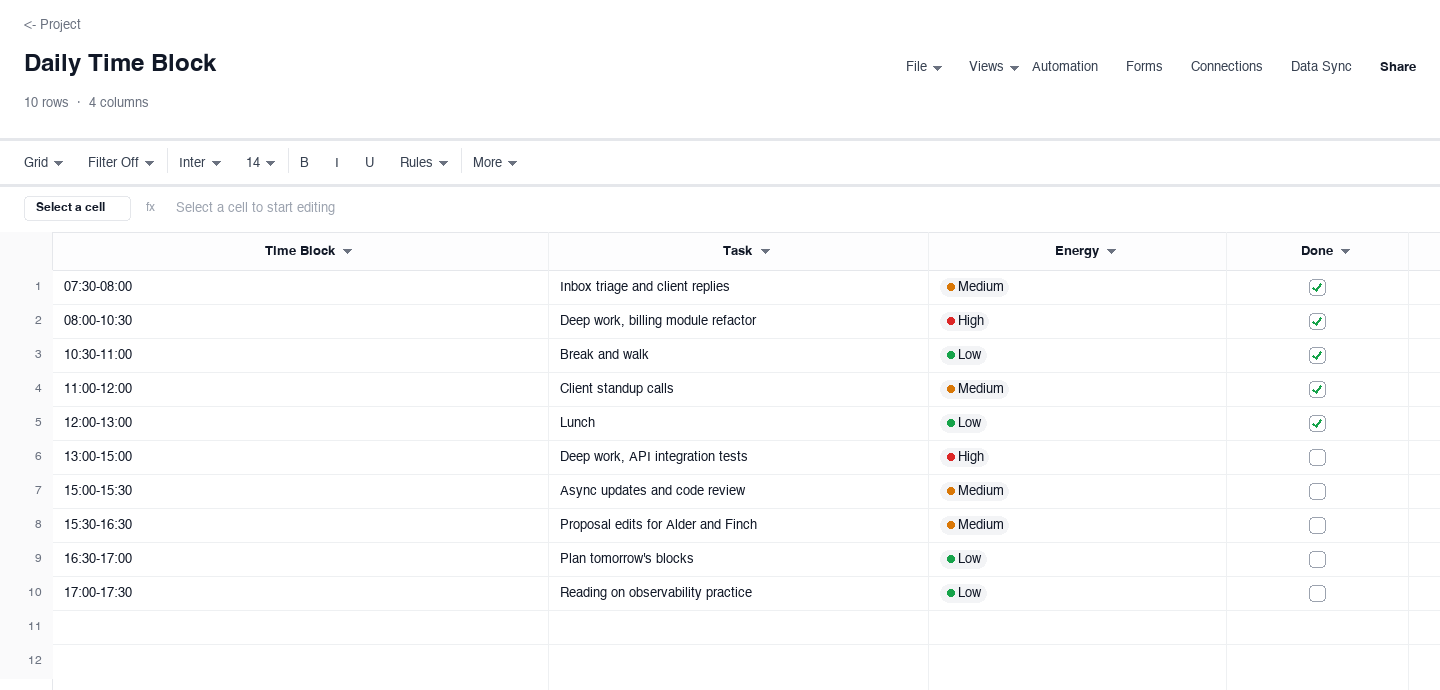Open the Views menu
Screen dimensions: 1440x690
tap(994, 67)
